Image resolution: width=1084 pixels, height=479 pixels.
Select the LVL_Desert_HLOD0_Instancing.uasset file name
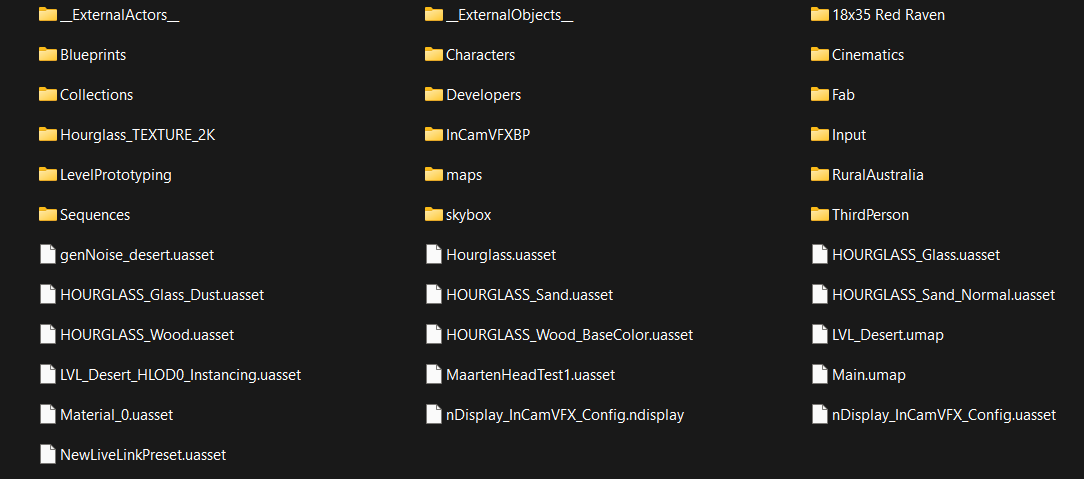(180, 375)
